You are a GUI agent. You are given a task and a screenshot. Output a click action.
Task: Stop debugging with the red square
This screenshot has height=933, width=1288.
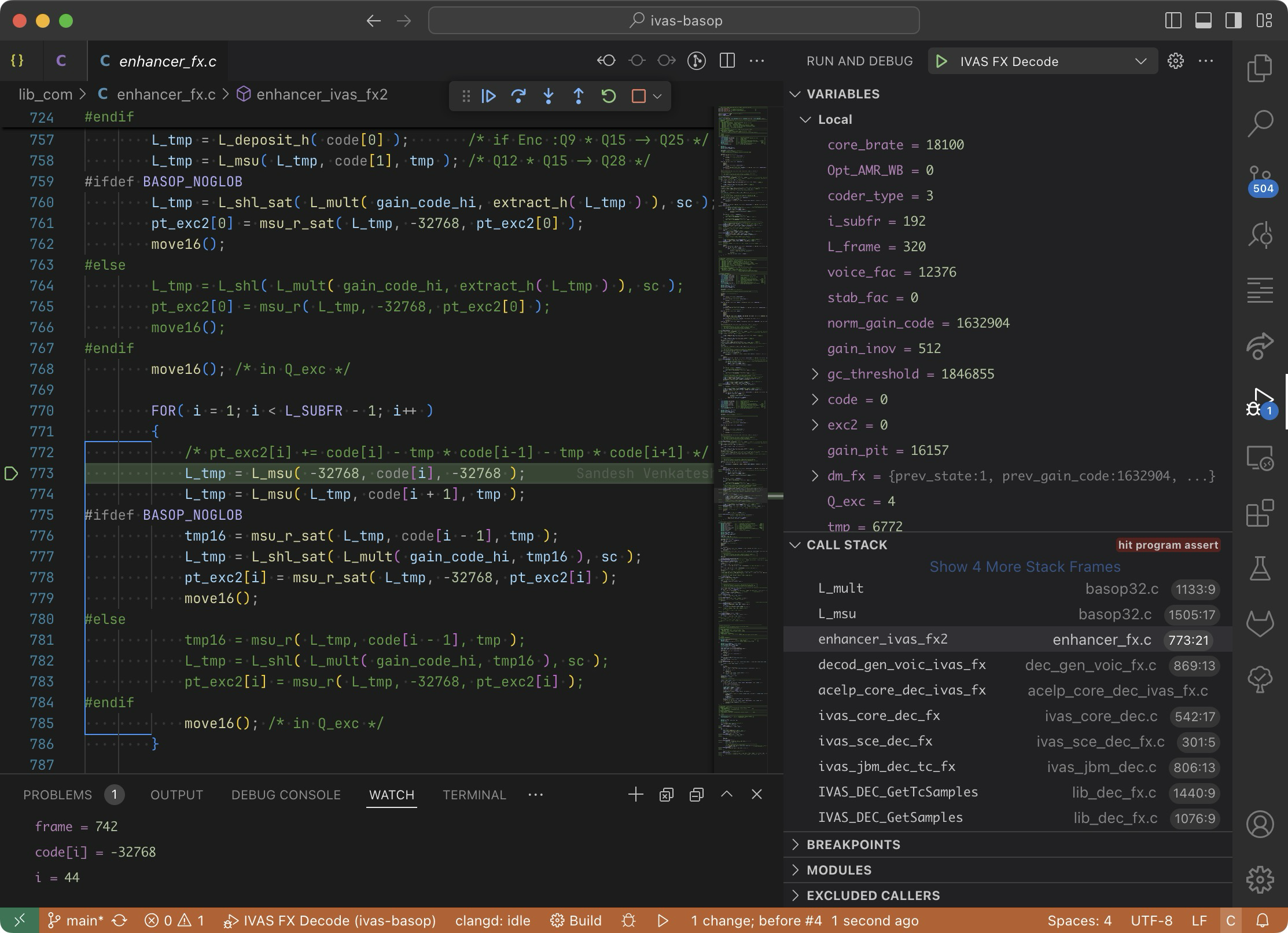pyautogui.click(x=638, y=96)
